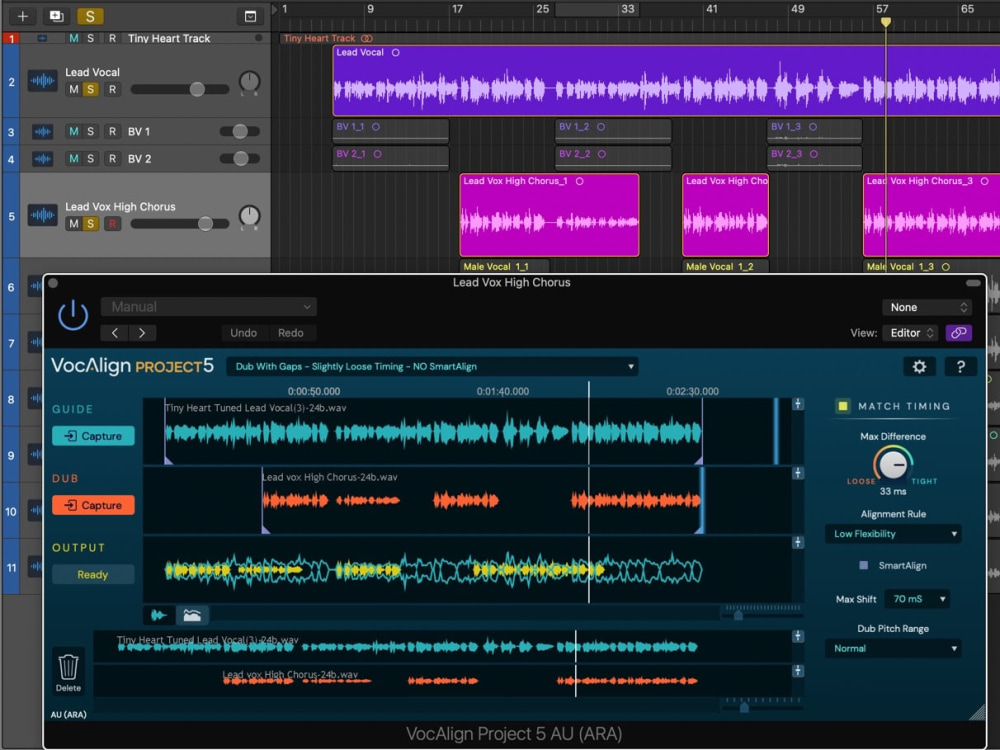Click the Lead Vocal pan knob

pyautogui.click(x=249, y=82)
